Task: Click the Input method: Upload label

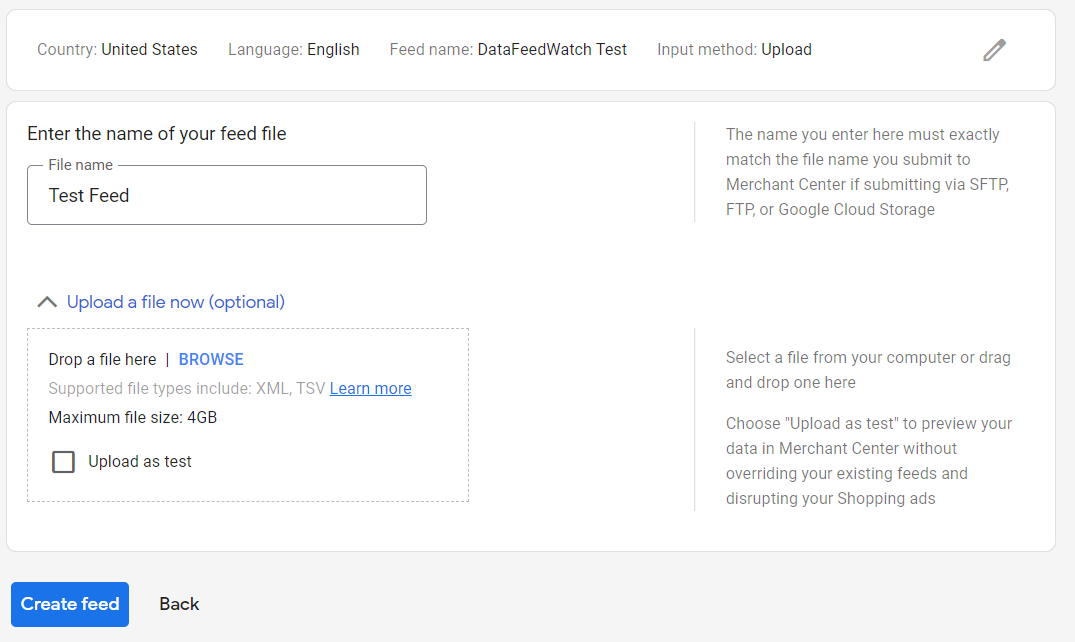Action: point(734,49)
